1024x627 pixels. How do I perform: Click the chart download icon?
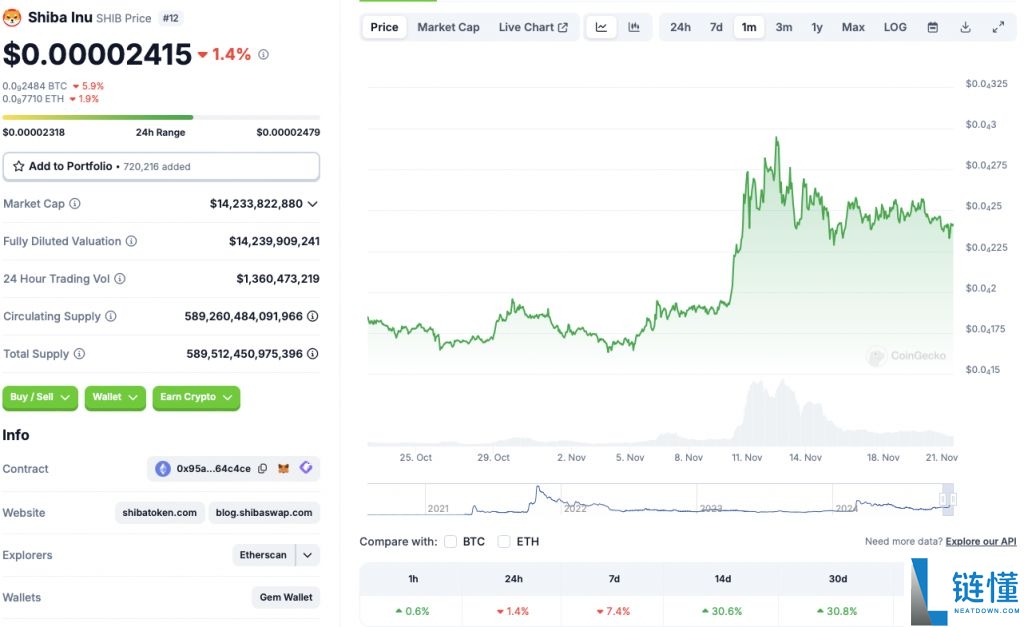[965, 27]
